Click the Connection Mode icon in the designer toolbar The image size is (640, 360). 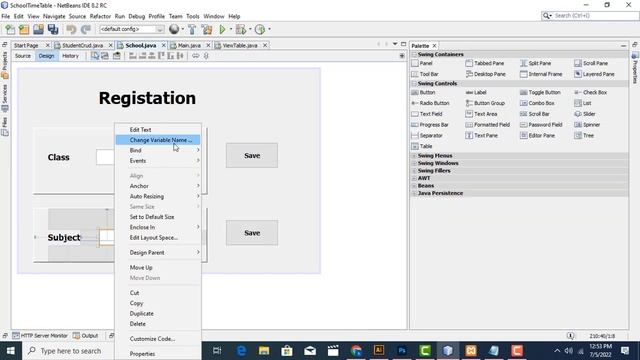(x=105, y=56)
